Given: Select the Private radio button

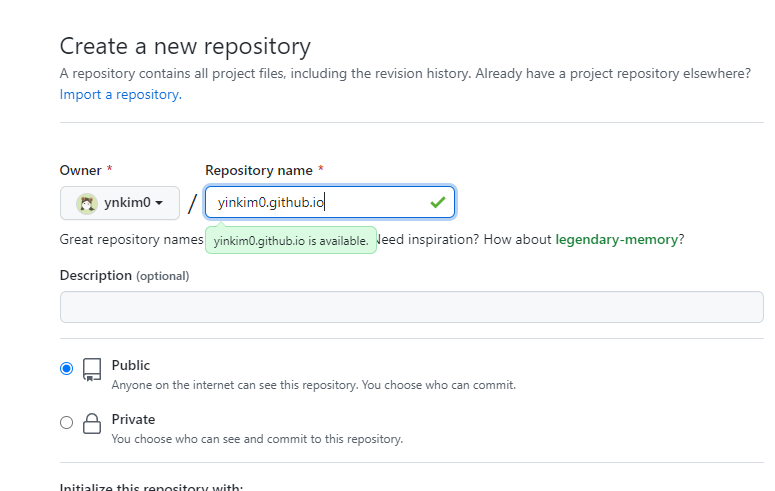Looking at the screenshot, I should pos(66,422).
